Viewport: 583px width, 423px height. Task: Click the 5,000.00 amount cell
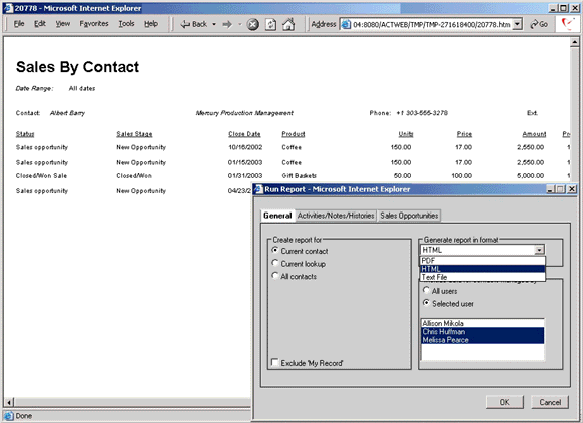[x=531, y=175]
